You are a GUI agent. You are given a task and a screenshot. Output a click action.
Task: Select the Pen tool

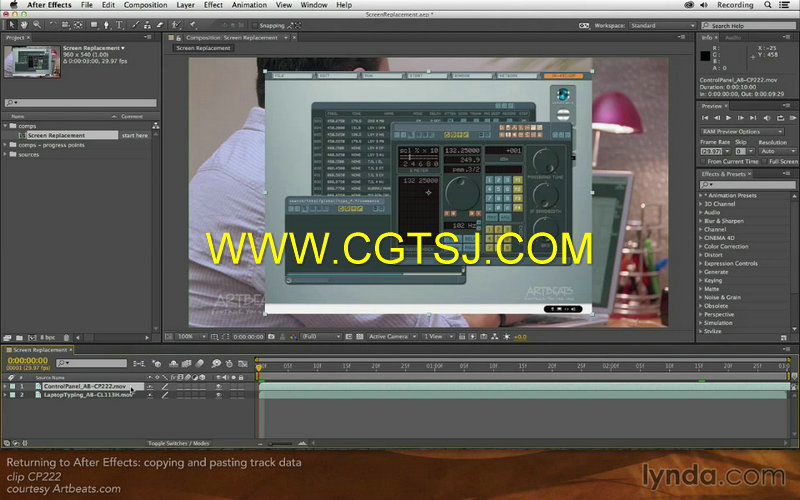pos(106,25)
